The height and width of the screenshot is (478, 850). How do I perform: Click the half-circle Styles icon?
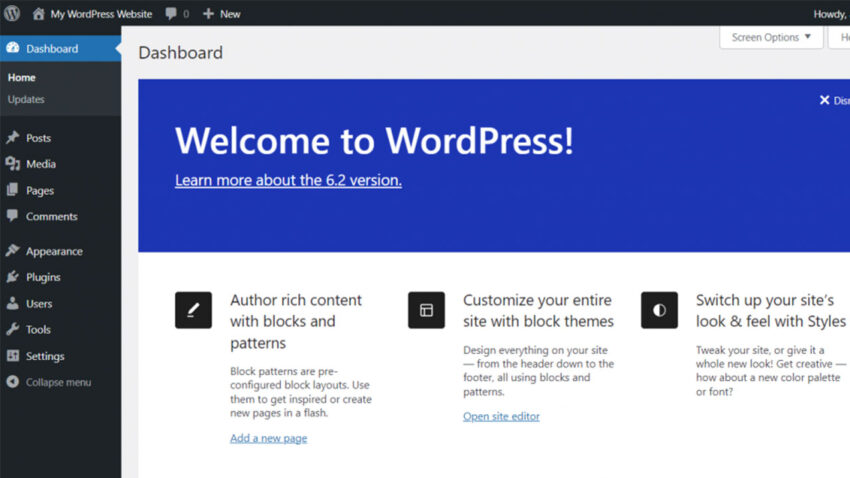coord(659,310)
